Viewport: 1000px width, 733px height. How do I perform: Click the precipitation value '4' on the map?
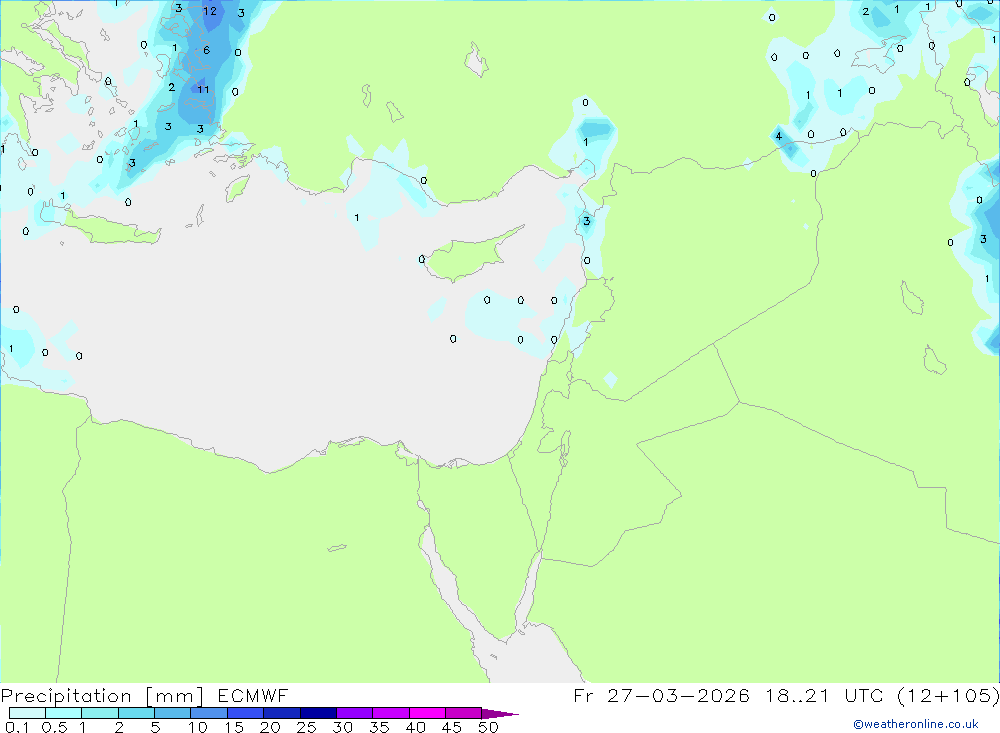click(779, 136)
